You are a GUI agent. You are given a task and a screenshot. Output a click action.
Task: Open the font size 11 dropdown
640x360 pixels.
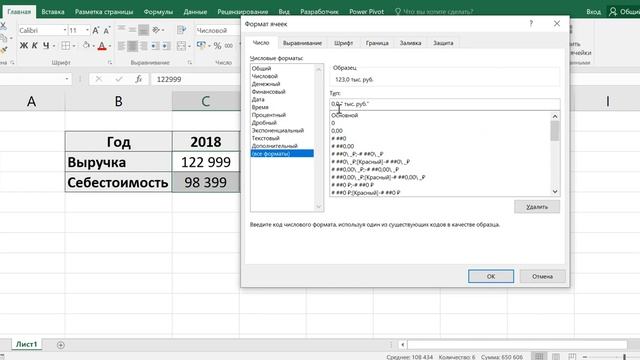(x=87, y=31)
